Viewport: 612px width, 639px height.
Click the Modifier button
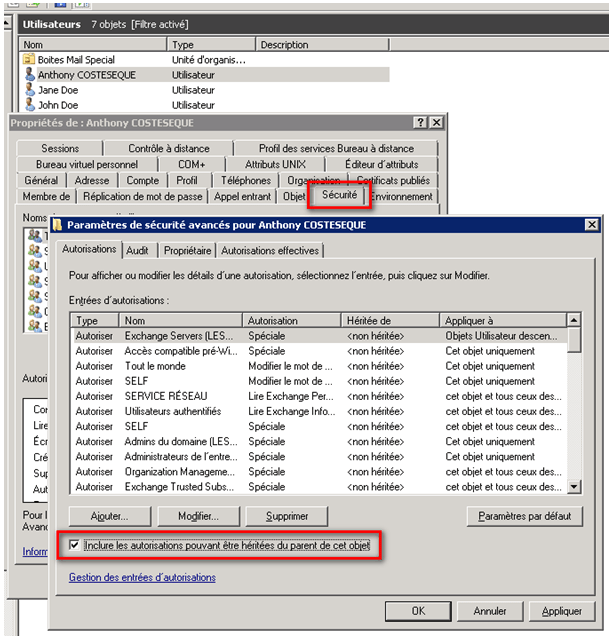197,516
